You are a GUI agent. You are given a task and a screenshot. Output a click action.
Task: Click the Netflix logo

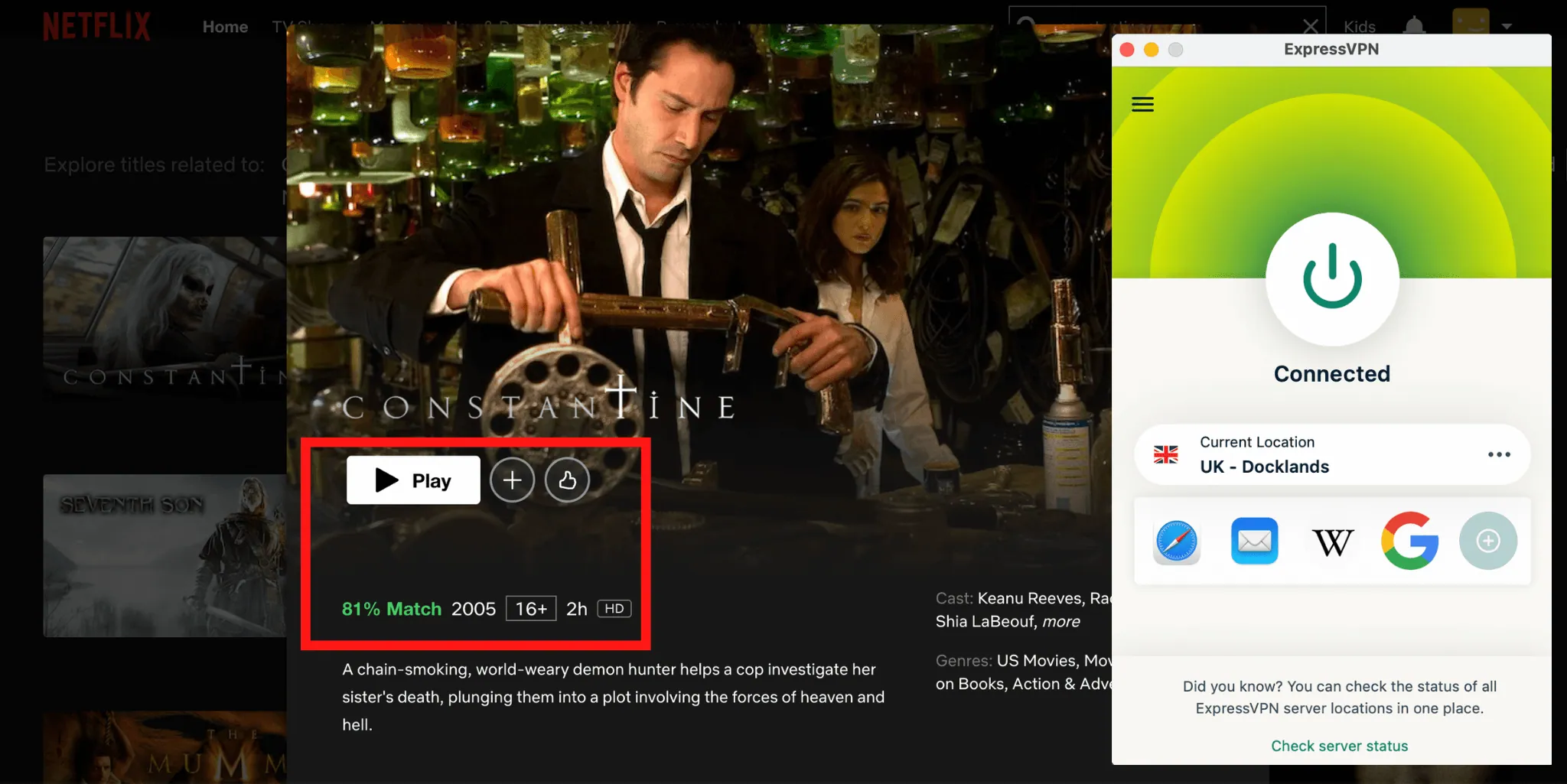pyautogui.click(x=96, y=26)
